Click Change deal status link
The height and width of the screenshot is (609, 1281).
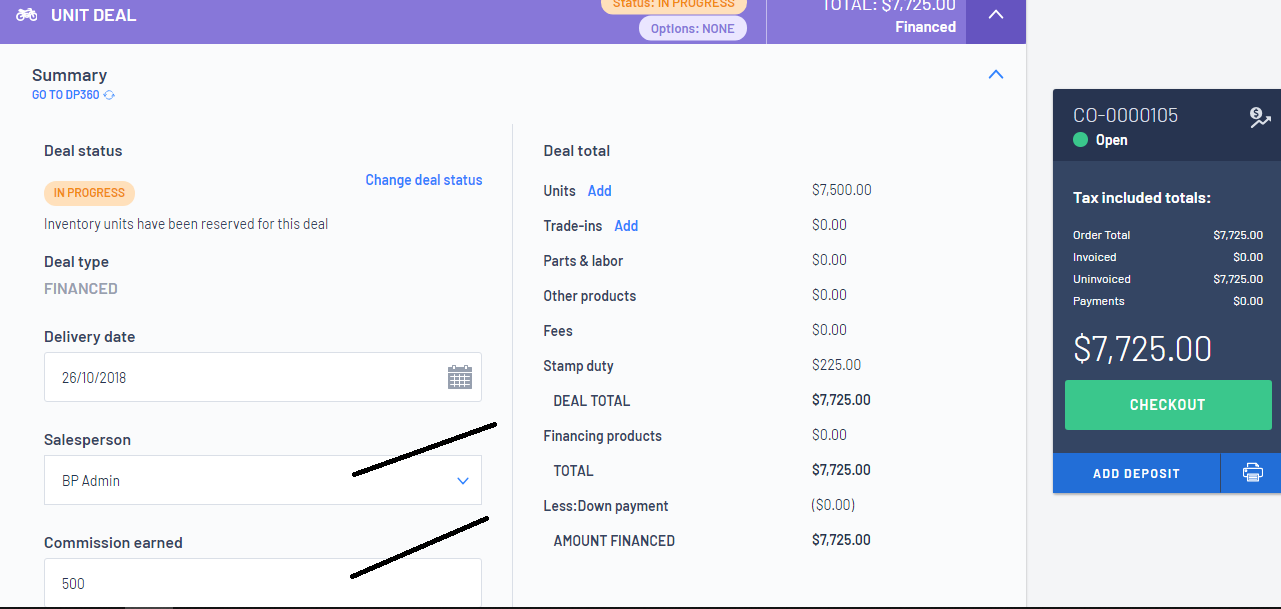(x=424, y=180)
